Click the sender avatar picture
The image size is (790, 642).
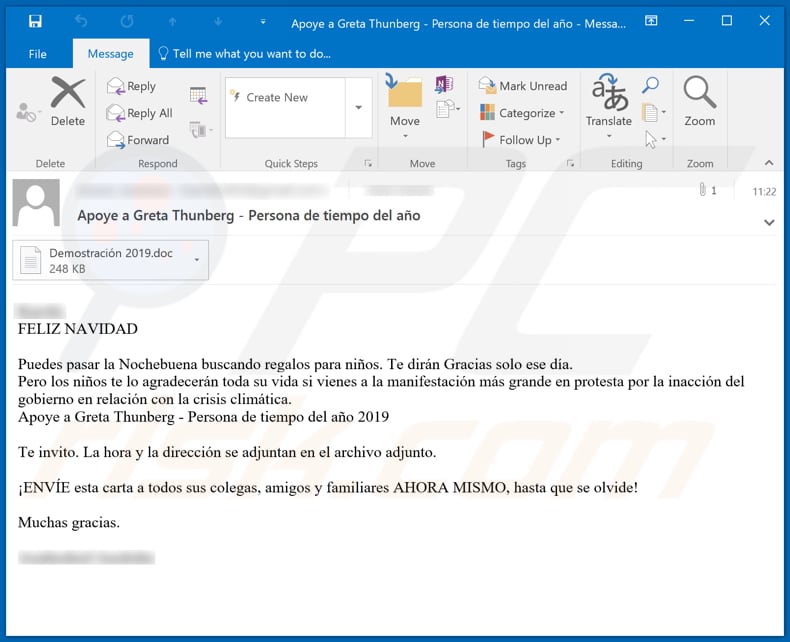pyautogui.click(x=36, y=203)
